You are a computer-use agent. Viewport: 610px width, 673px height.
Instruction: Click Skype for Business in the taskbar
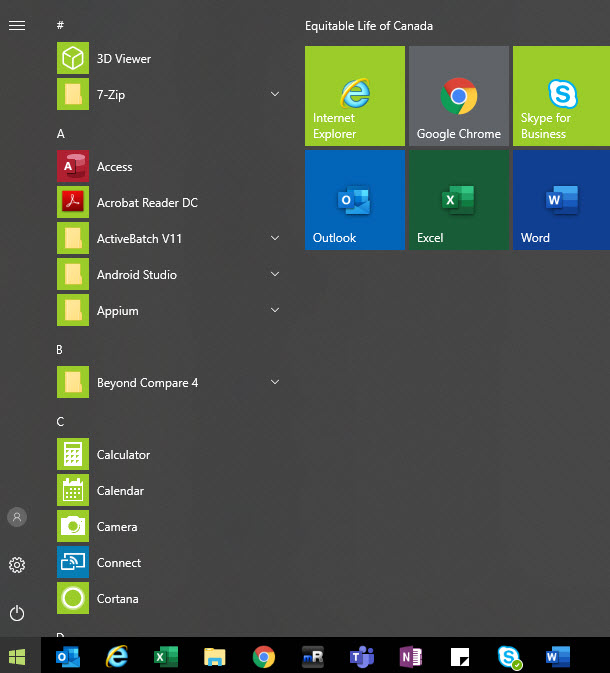coord(509,657)
